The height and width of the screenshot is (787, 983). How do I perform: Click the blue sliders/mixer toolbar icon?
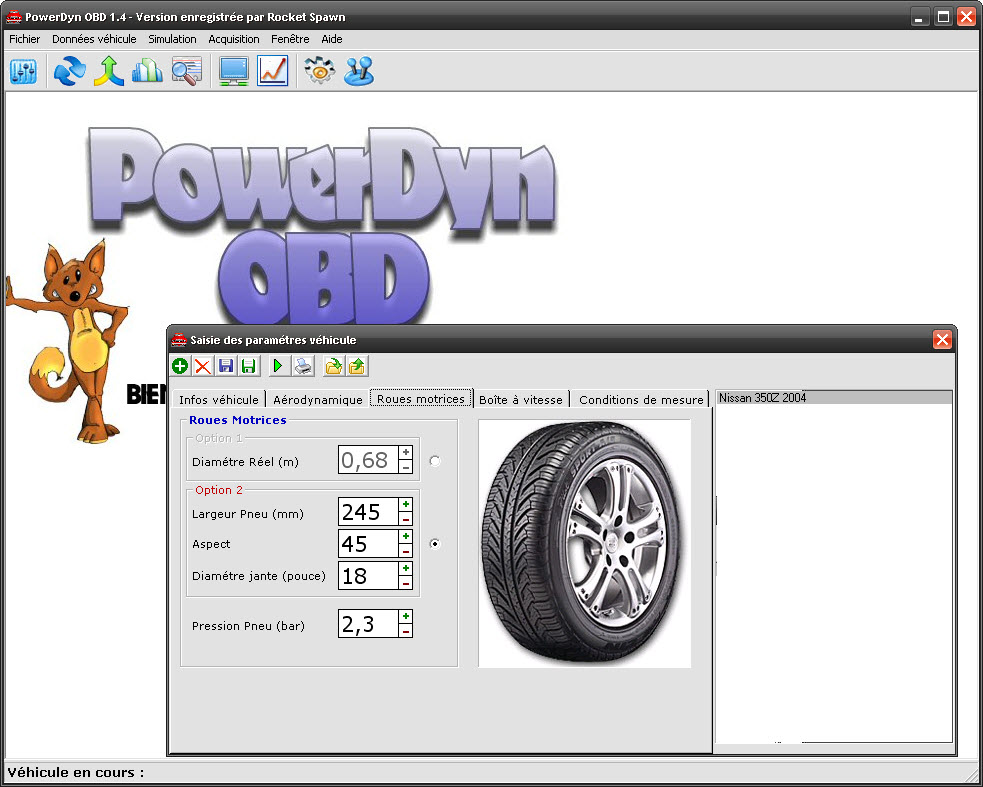(23, 71)
